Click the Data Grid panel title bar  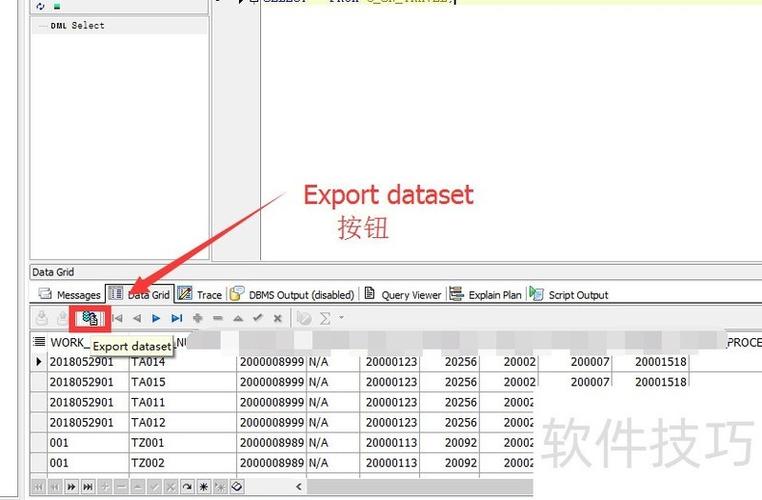click(396, 272)
